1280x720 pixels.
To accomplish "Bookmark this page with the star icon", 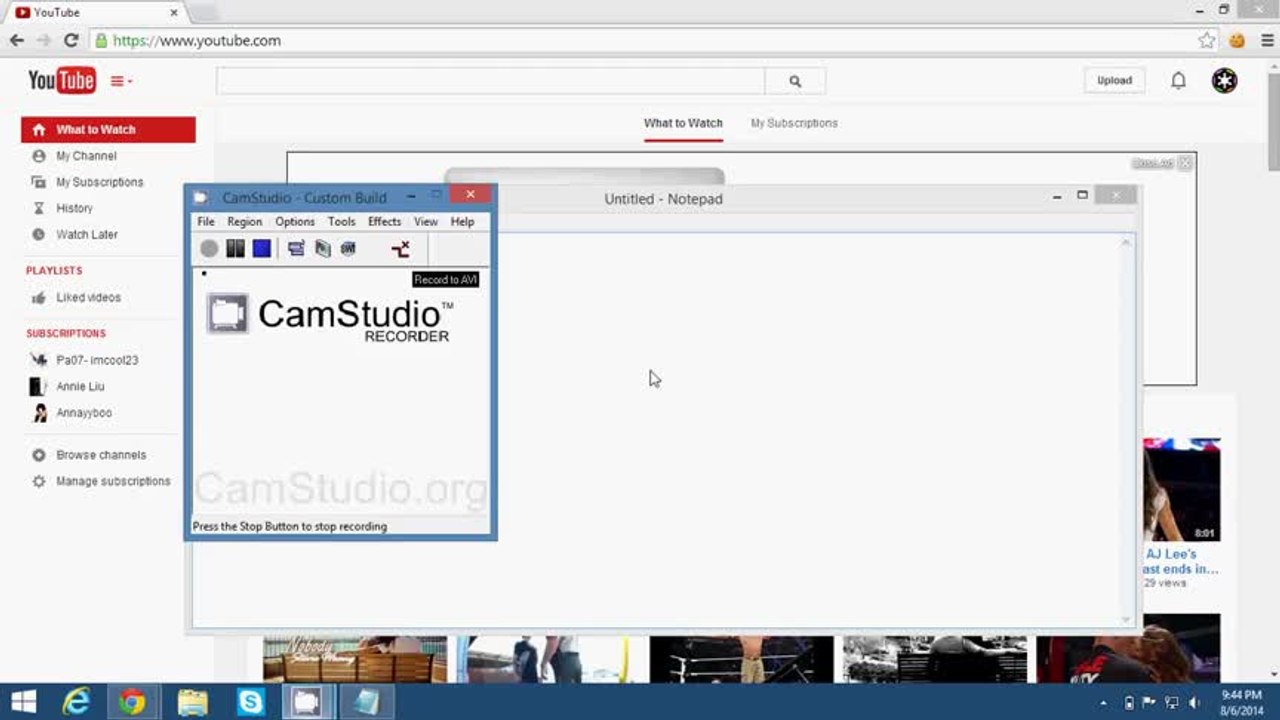I will 1207,41.
